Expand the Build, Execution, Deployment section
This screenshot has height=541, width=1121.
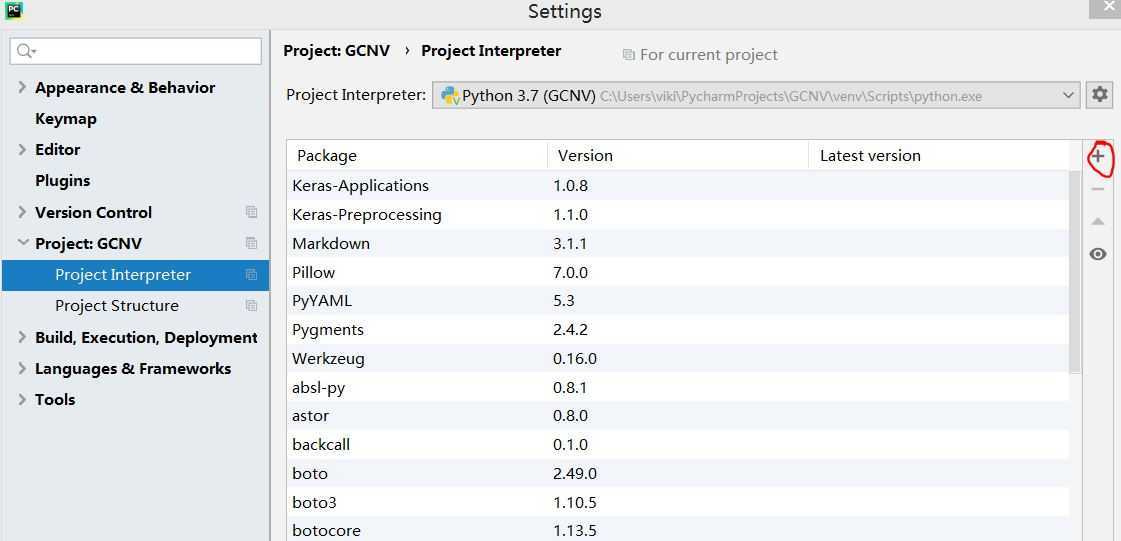[22, 337]
